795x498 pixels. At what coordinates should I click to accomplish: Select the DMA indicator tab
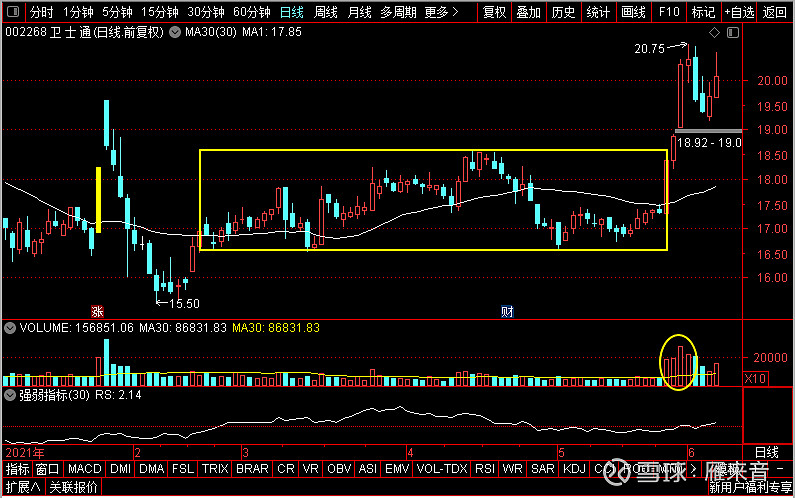coord(152,469)
